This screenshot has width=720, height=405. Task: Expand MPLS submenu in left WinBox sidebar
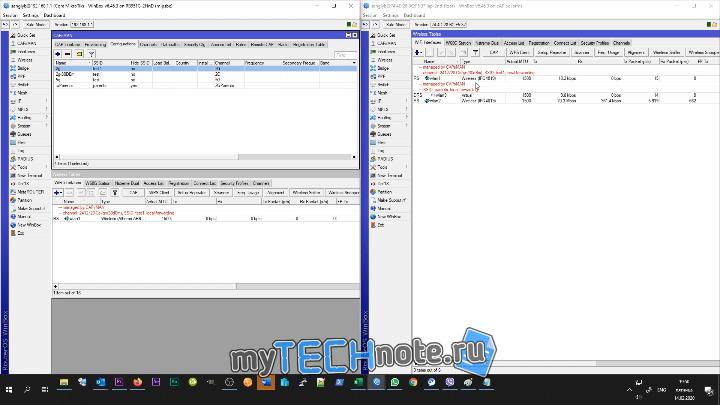(x=46, y=109)
